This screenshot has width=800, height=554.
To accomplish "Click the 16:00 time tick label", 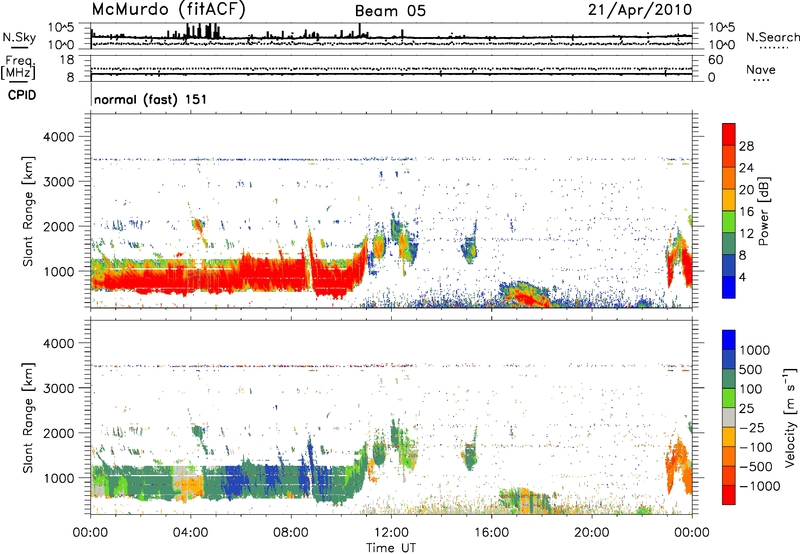I will click(x=492, y=533).
